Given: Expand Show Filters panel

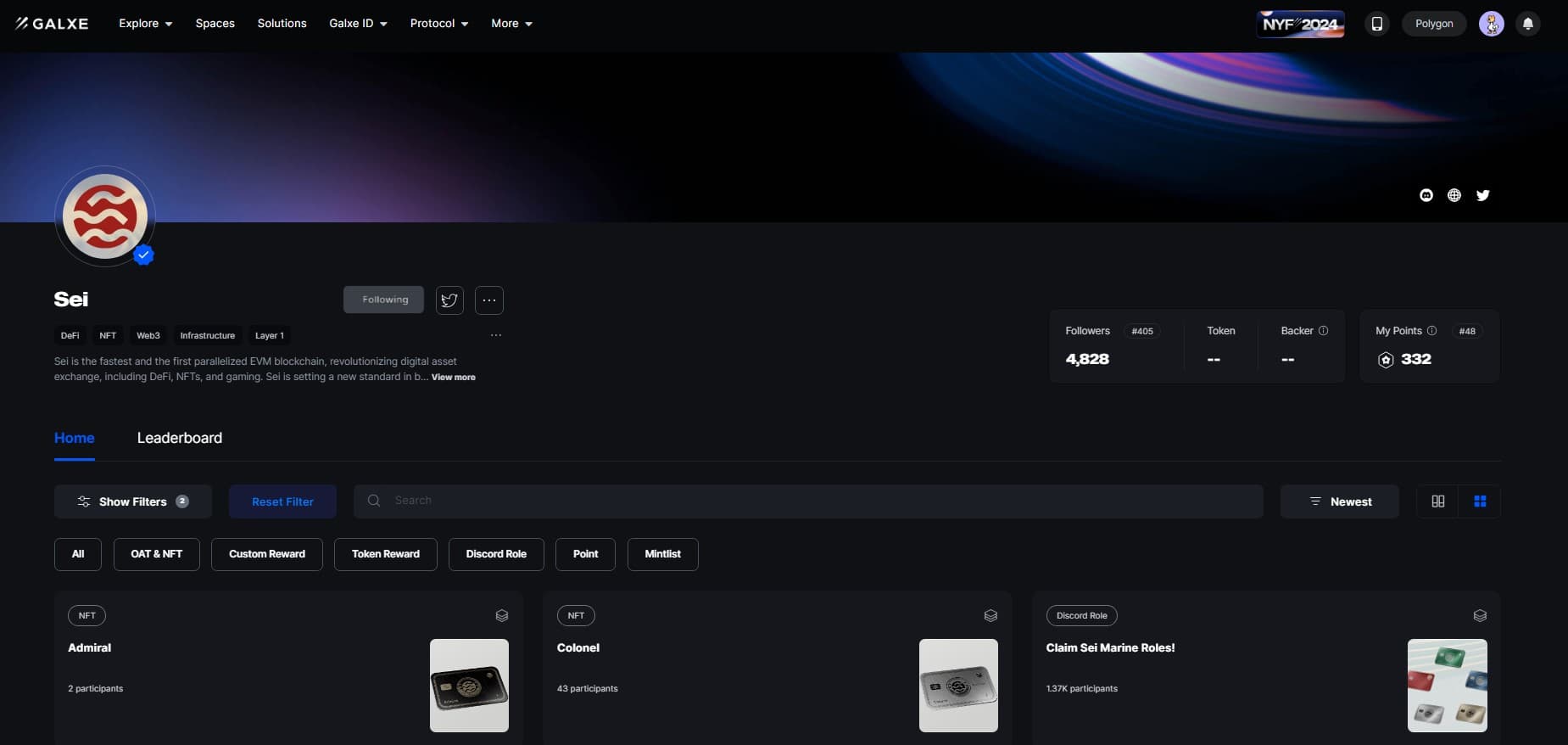Looking at the screenshot, I should [x=133, y=501].
